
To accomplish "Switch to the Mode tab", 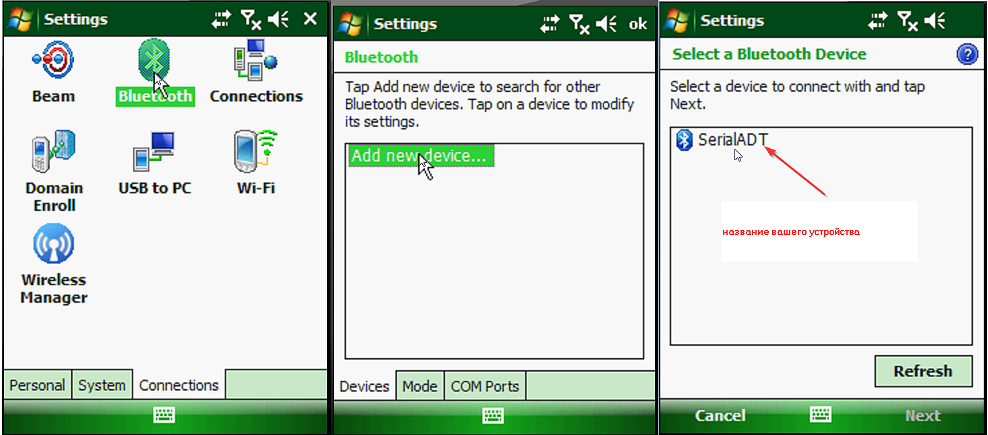I will [420, 386].
